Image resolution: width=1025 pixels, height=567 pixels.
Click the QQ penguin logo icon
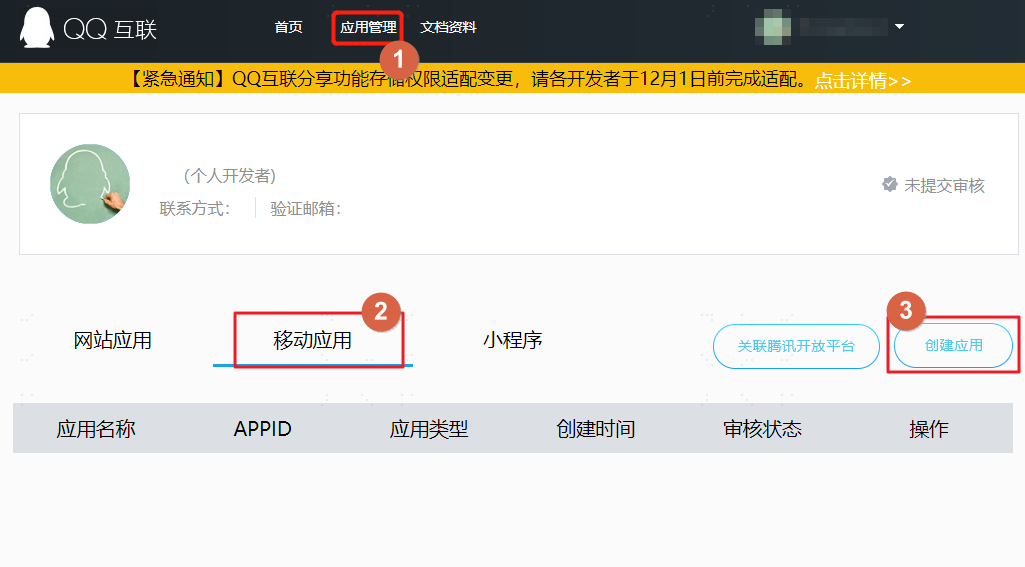37,28
